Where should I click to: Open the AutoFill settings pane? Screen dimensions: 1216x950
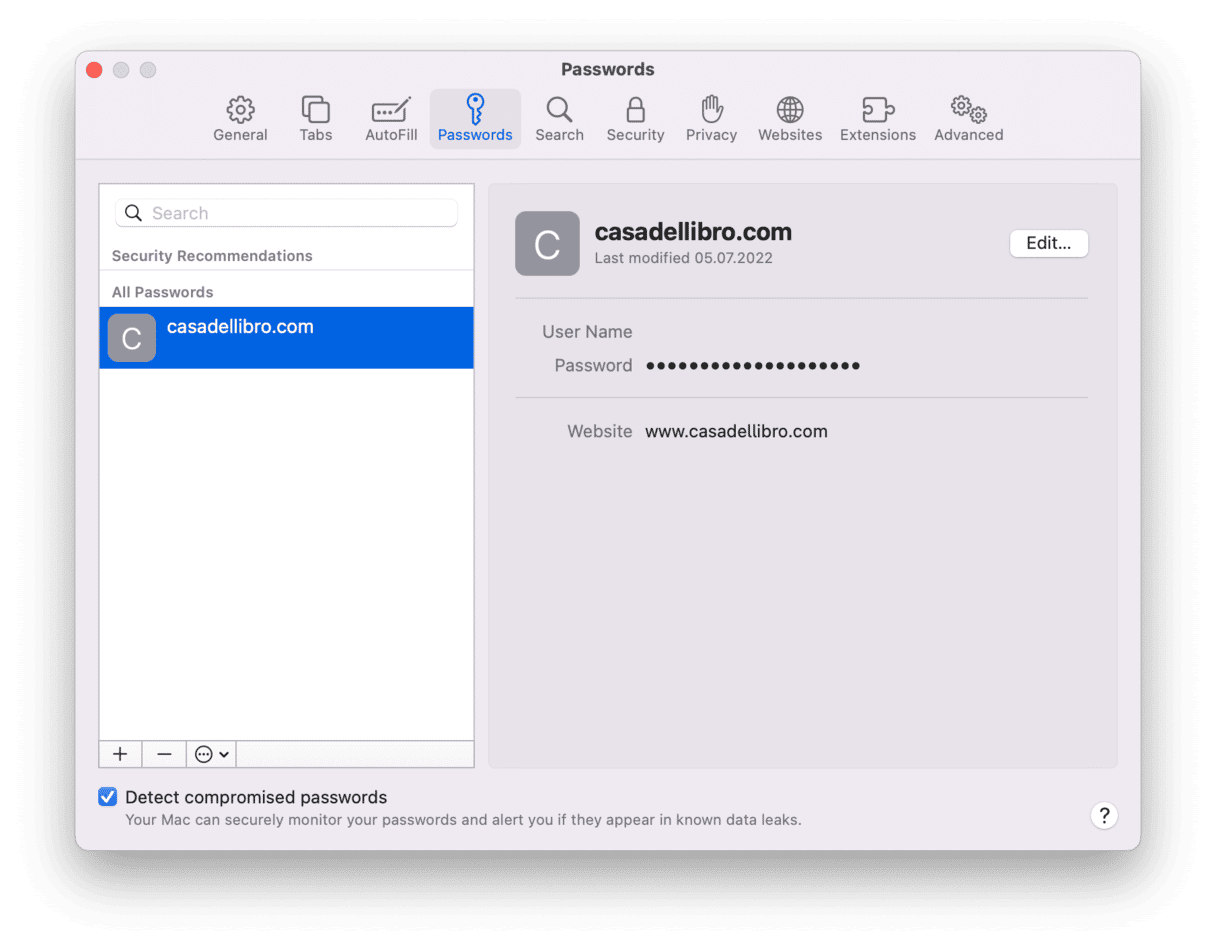(391, 119)
